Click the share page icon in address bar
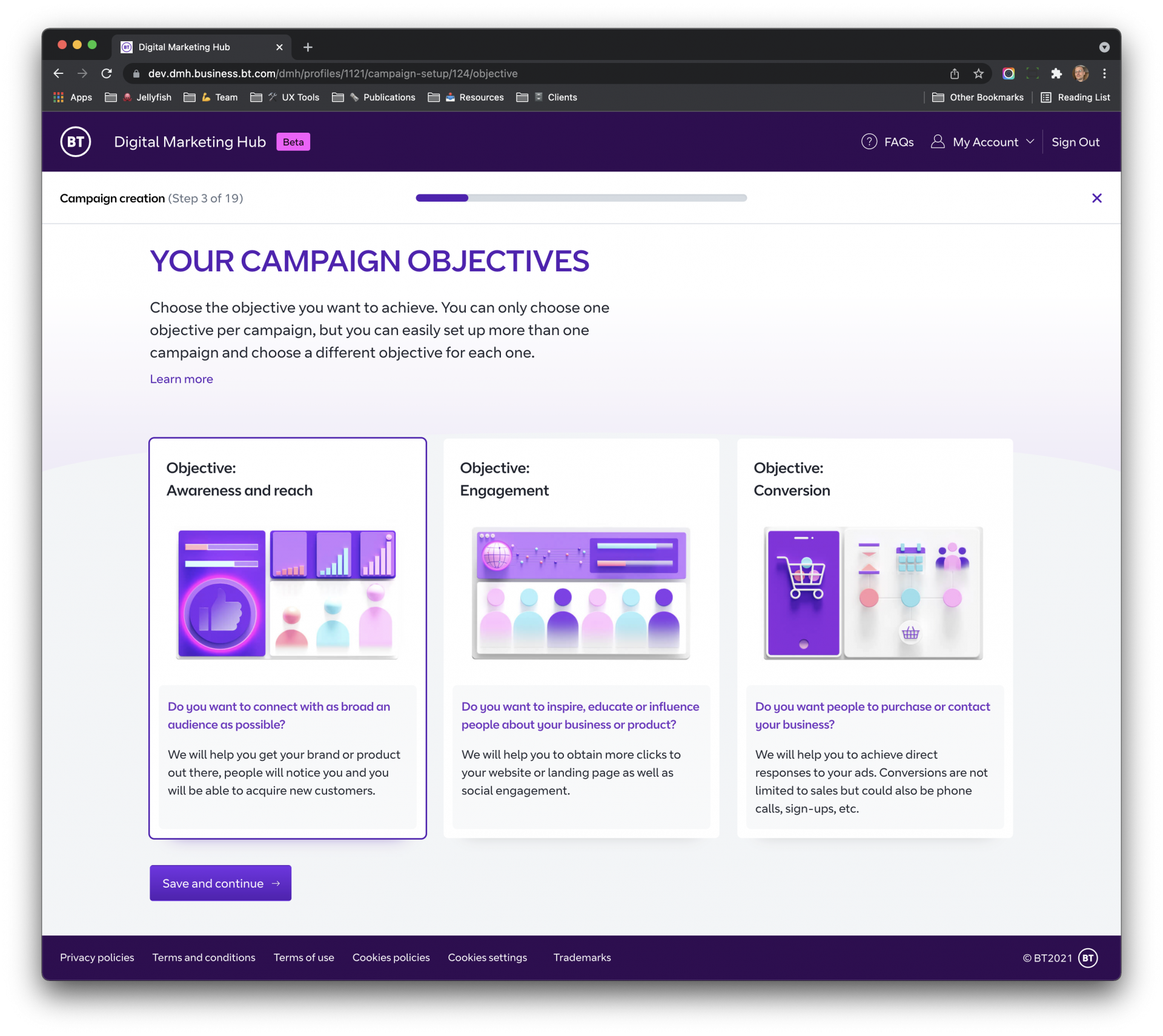Screen dimensions: 1163x1036 point(955,73)
